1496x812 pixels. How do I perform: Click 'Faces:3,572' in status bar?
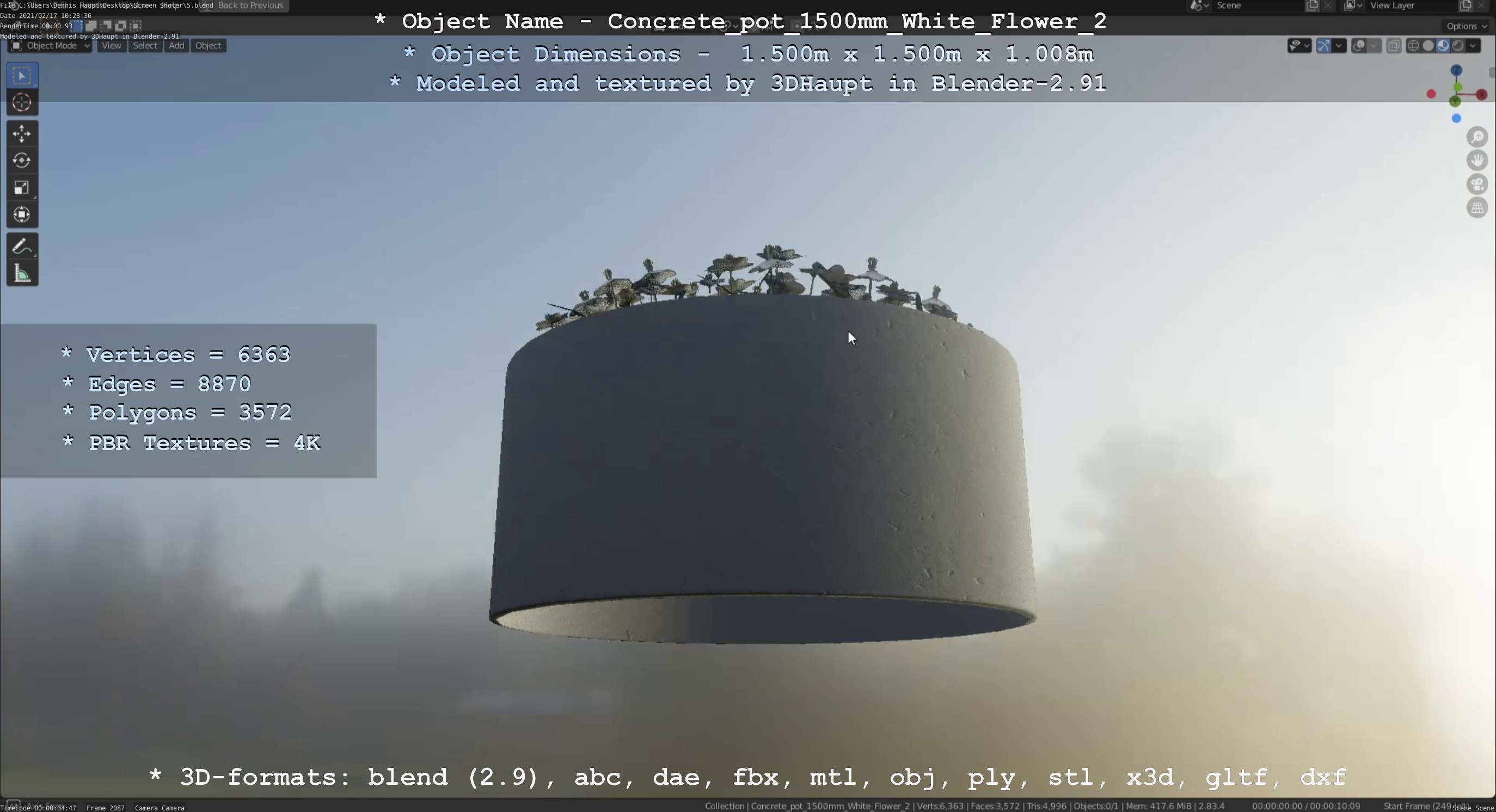click(x=995, y=806)
